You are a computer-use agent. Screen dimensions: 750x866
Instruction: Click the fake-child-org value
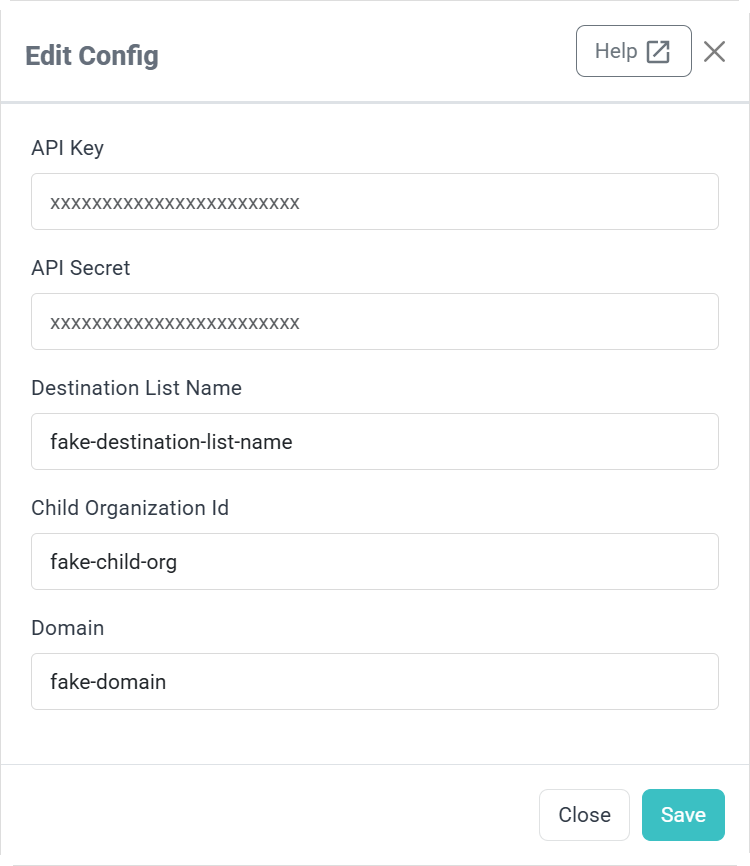[x=115, y=561]
